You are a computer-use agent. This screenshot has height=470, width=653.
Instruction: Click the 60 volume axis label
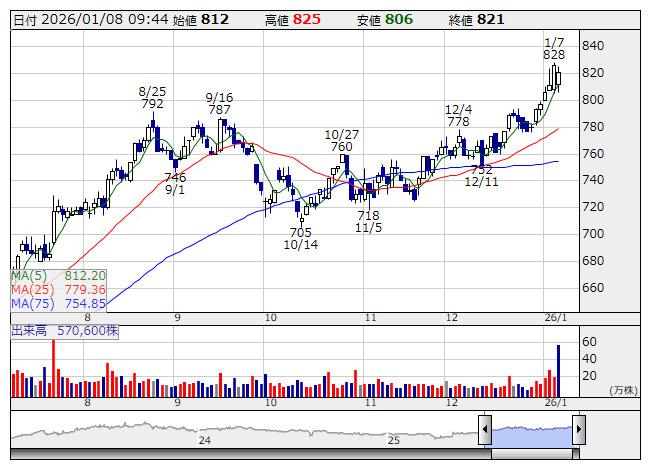click(589, 342)
